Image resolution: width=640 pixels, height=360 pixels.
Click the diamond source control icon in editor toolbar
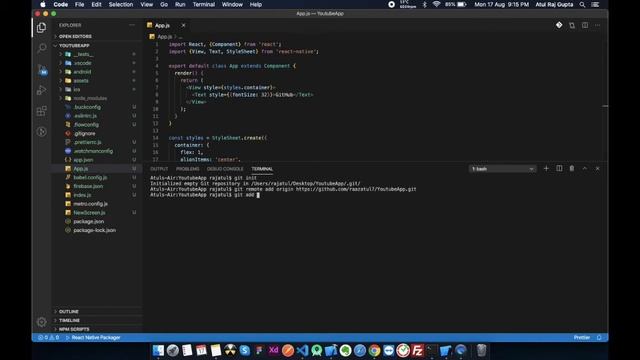[559, 25]
